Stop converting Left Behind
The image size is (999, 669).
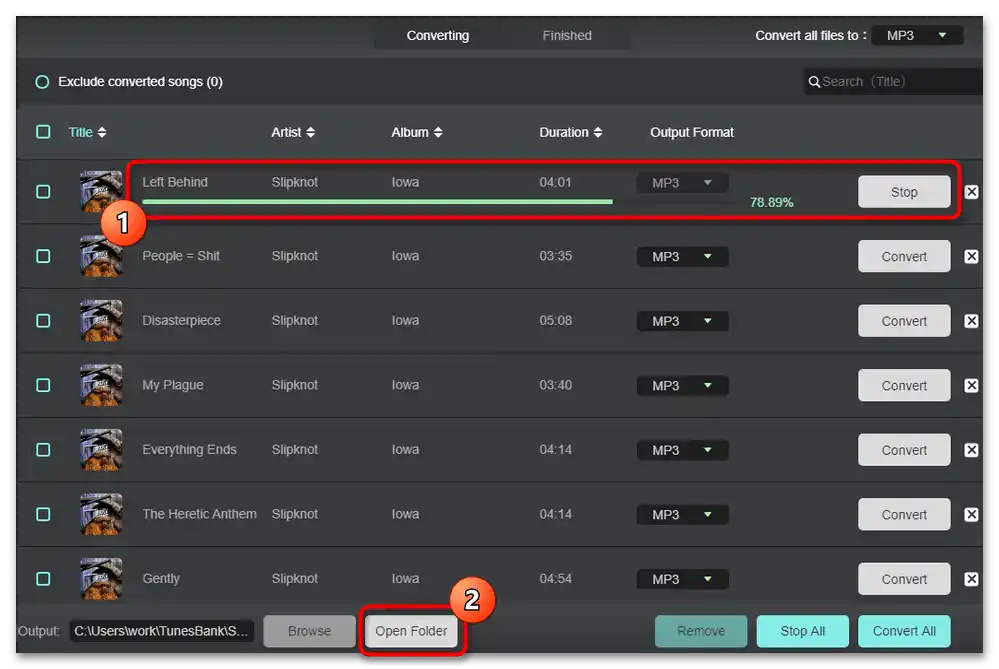pos(904,192)
